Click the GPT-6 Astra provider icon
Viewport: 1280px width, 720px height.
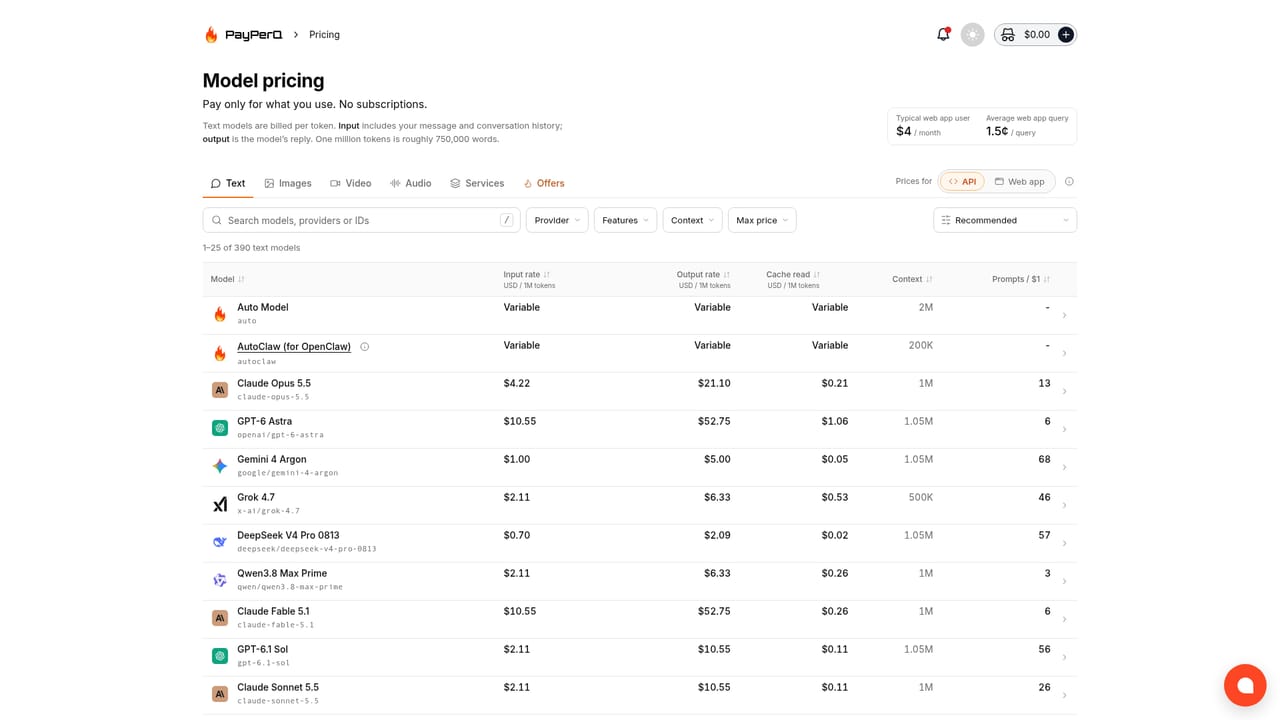coord(220,428)
